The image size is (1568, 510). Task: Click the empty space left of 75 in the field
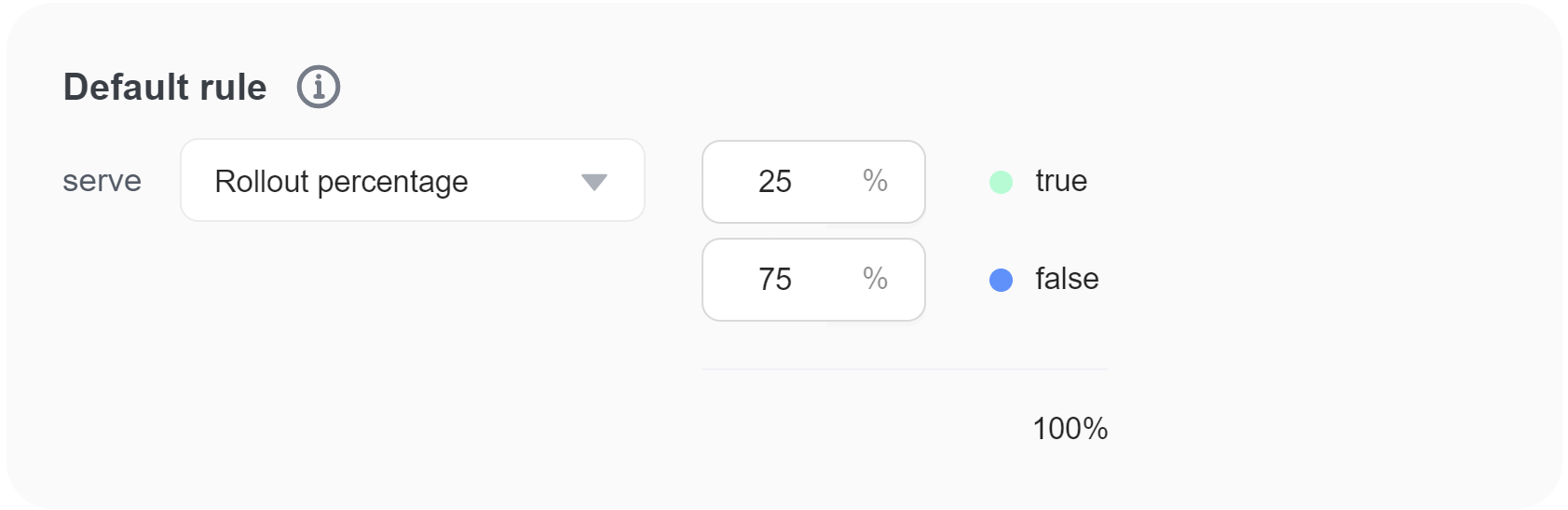(x=729, y=280)
